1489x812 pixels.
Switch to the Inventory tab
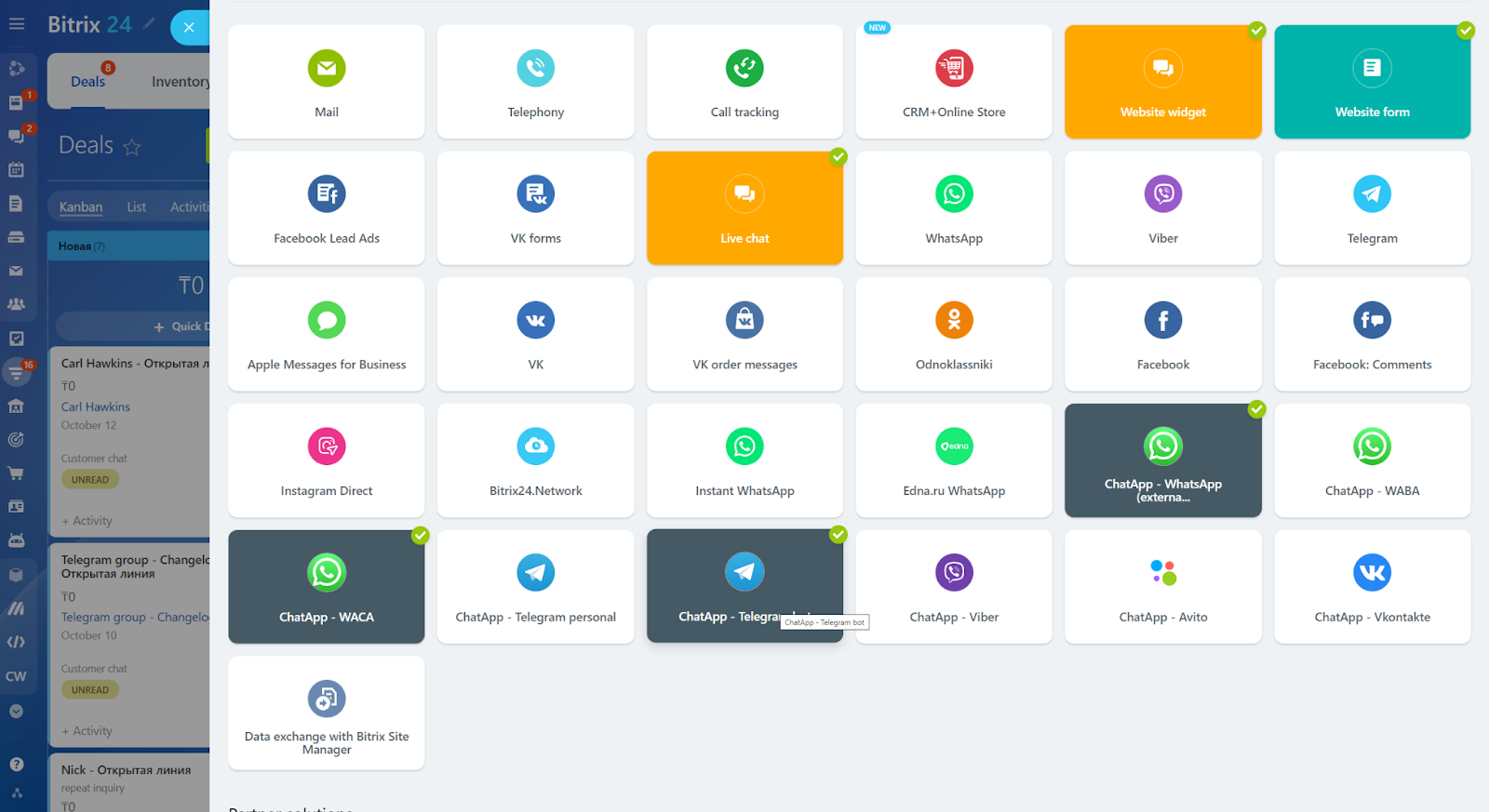[181, 82]
